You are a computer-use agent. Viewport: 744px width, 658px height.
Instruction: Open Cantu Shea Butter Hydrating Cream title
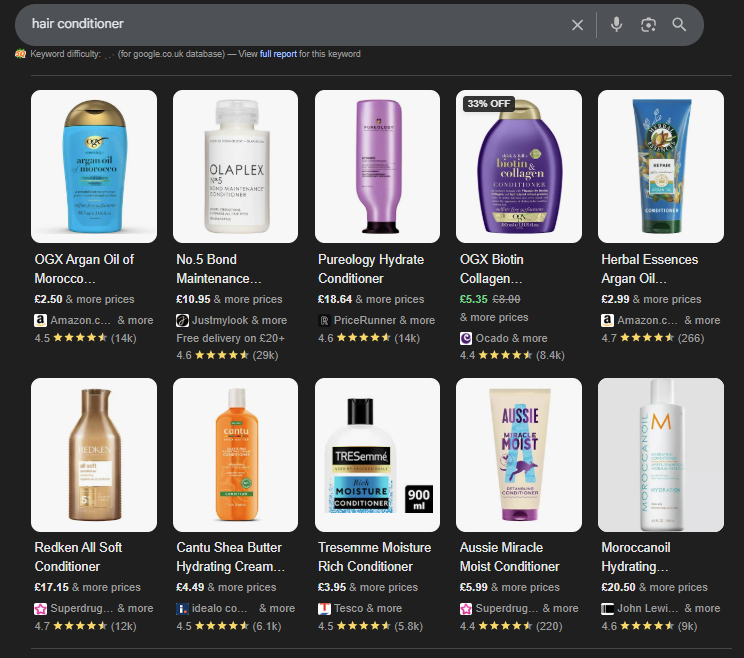(x=231, y=557)
